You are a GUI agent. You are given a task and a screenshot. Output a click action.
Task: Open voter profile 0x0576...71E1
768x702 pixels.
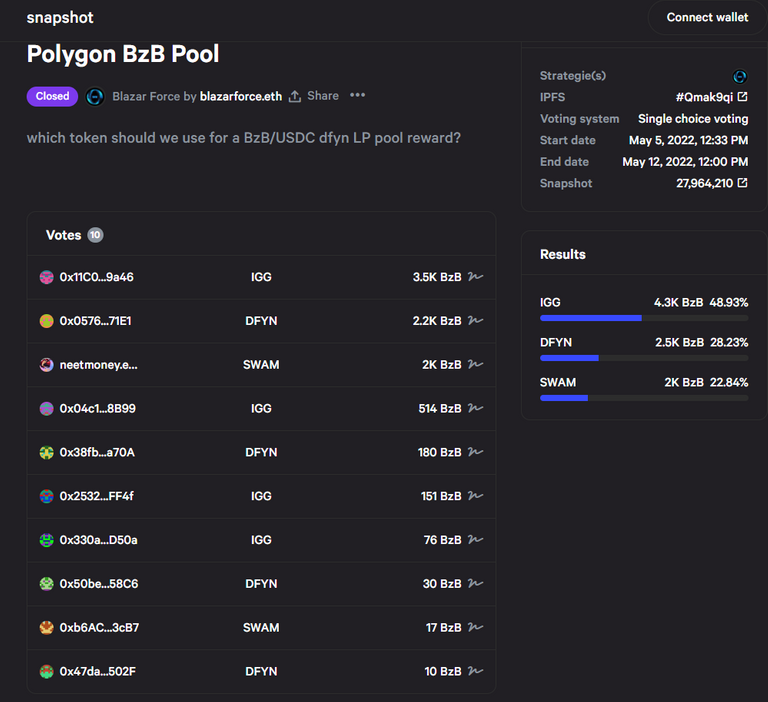(96, 321)
